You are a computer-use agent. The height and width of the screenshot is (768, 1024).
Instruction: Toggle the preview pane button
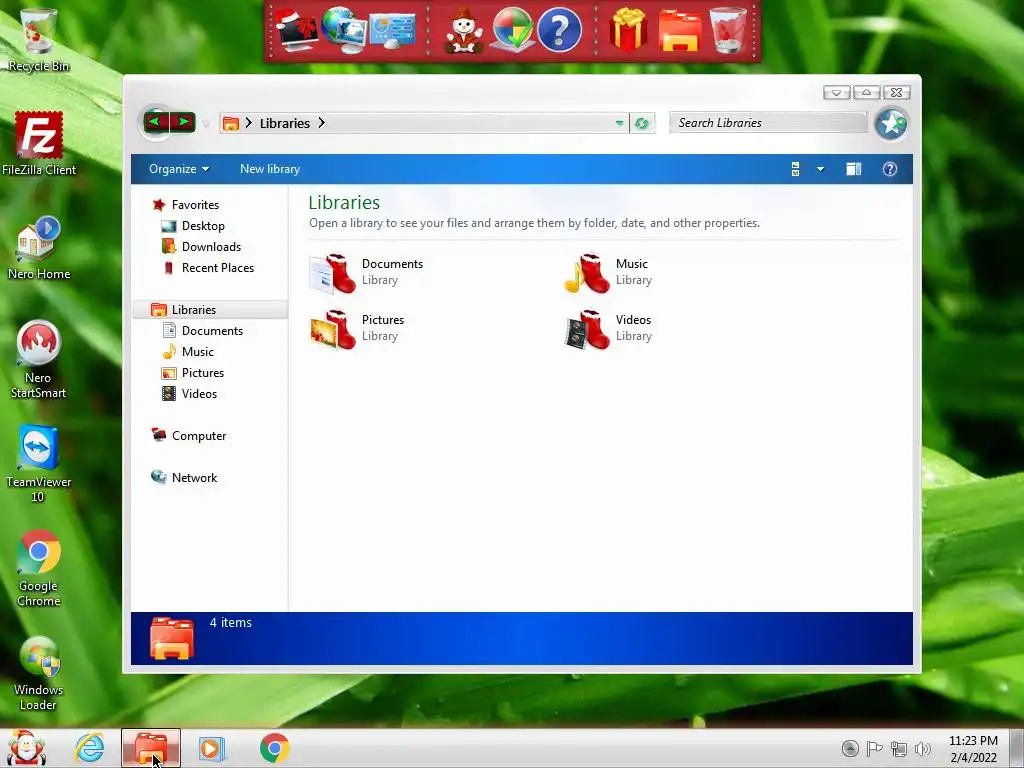(854, 169)
